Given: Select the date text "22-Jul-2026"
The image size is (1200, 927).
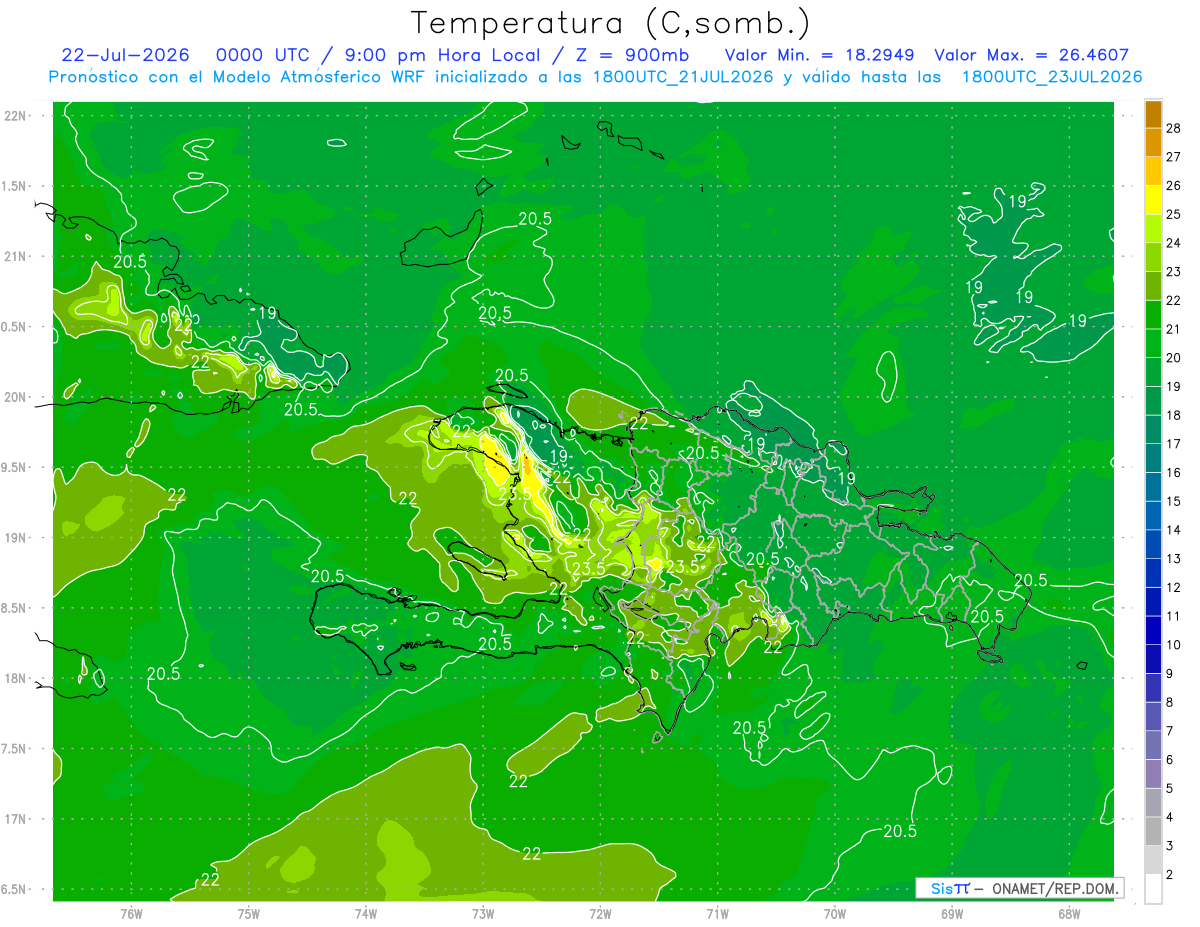Looking at the screenshot, I should tap(127, 55).
